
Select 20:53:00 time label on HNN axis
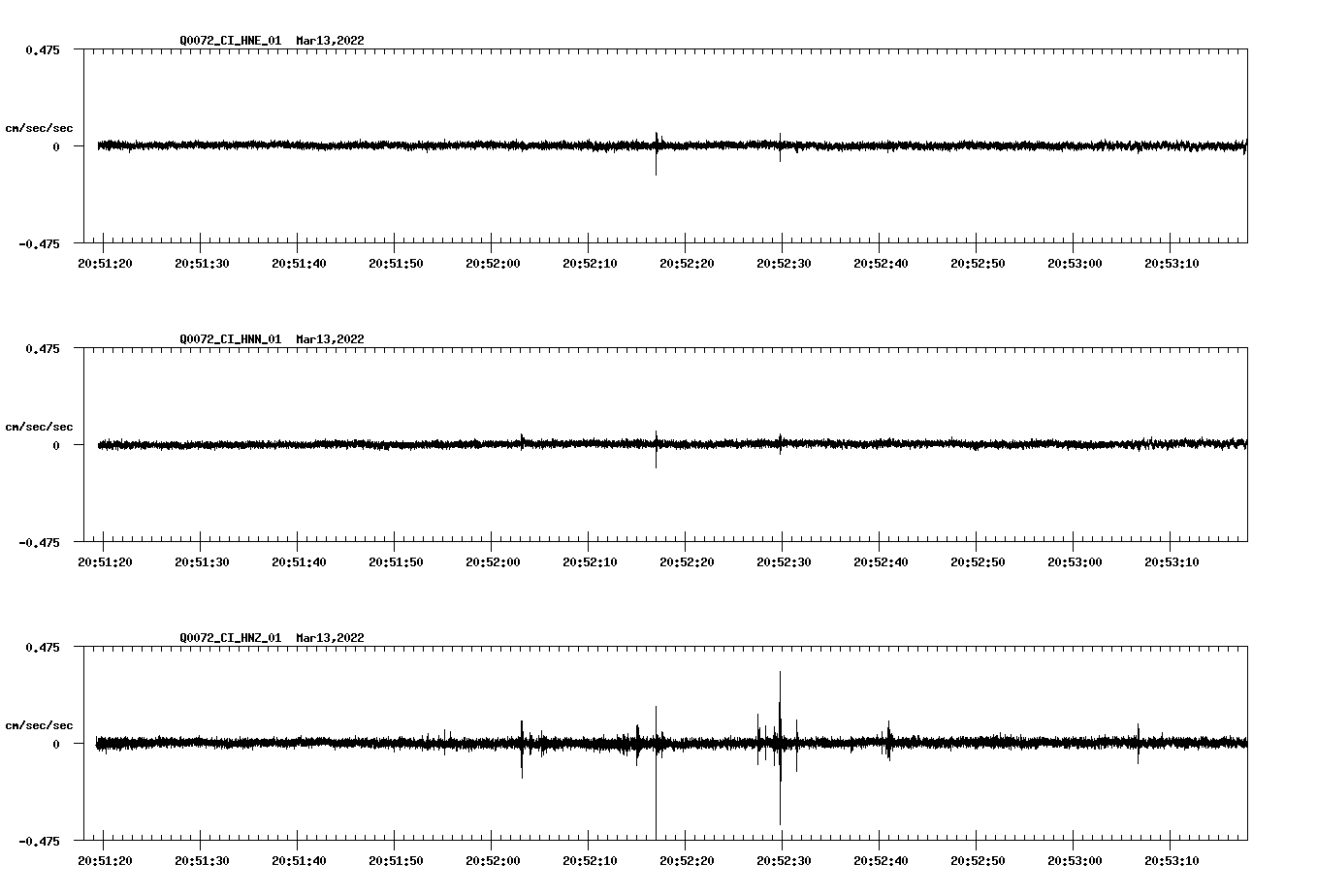(1075, 562)
